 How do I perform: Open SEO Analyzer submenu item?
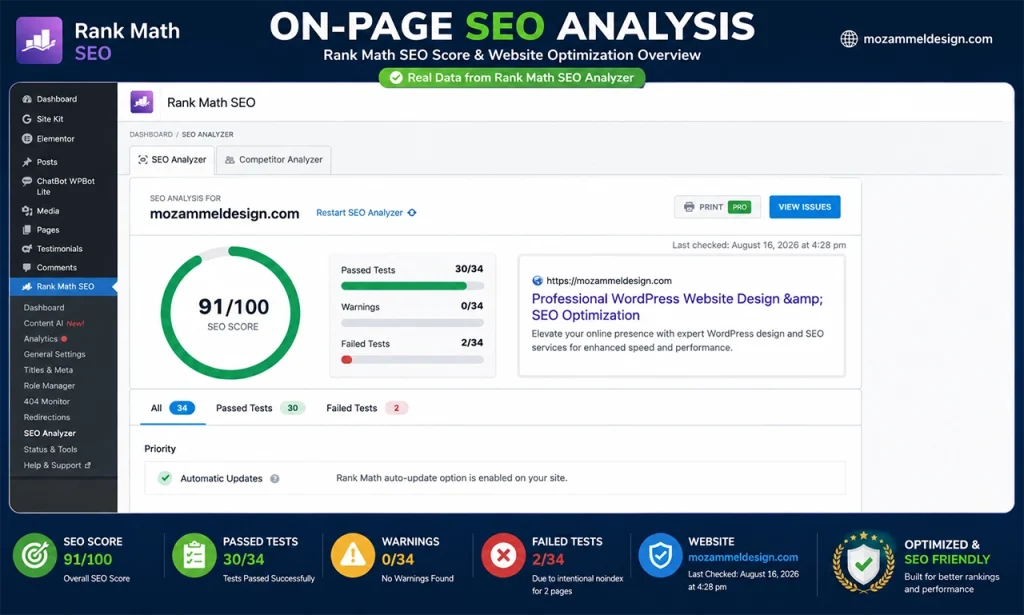coord(50,434)
